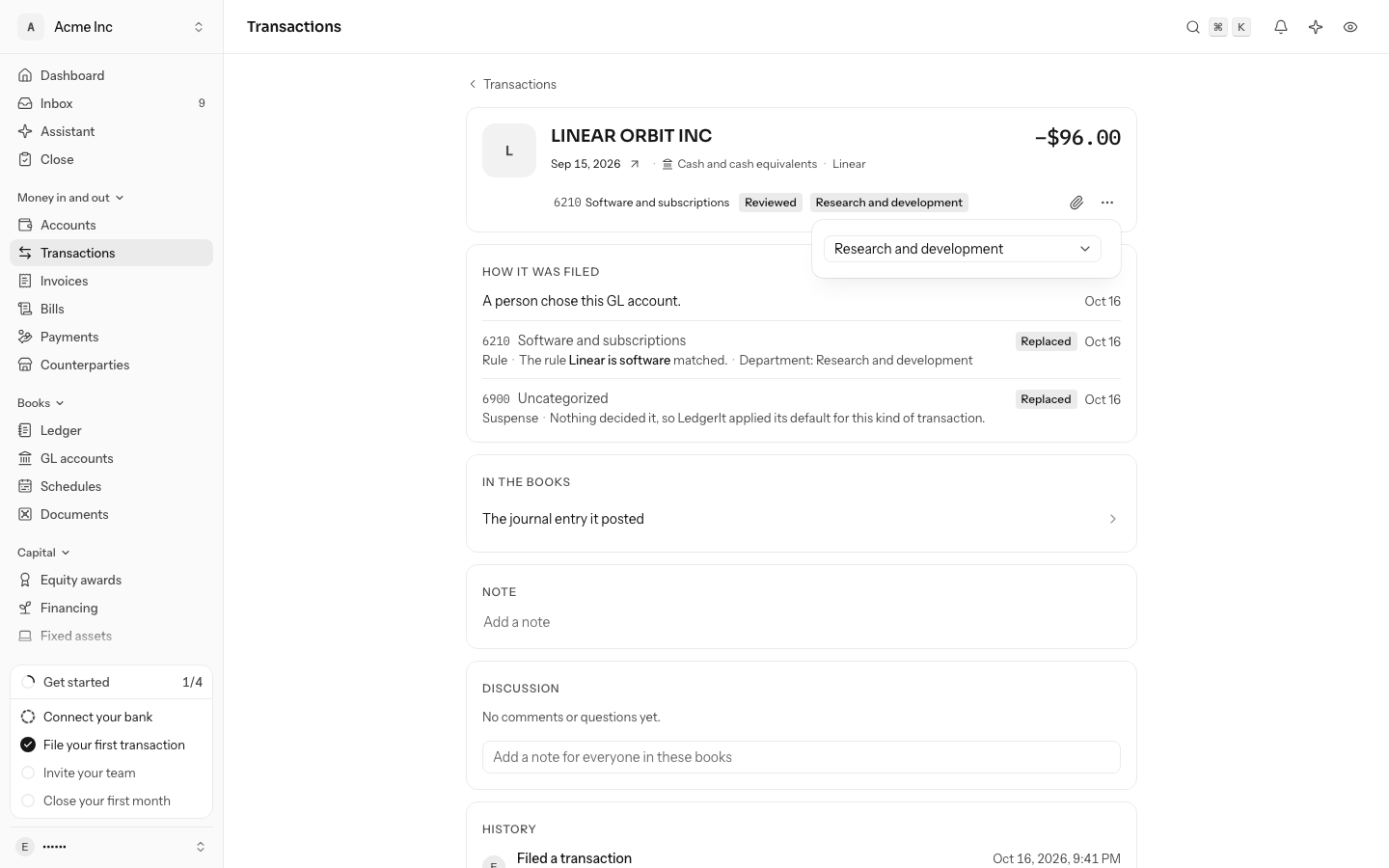
Task: Select Close your first month checklist step
Action: click(111, 800)
